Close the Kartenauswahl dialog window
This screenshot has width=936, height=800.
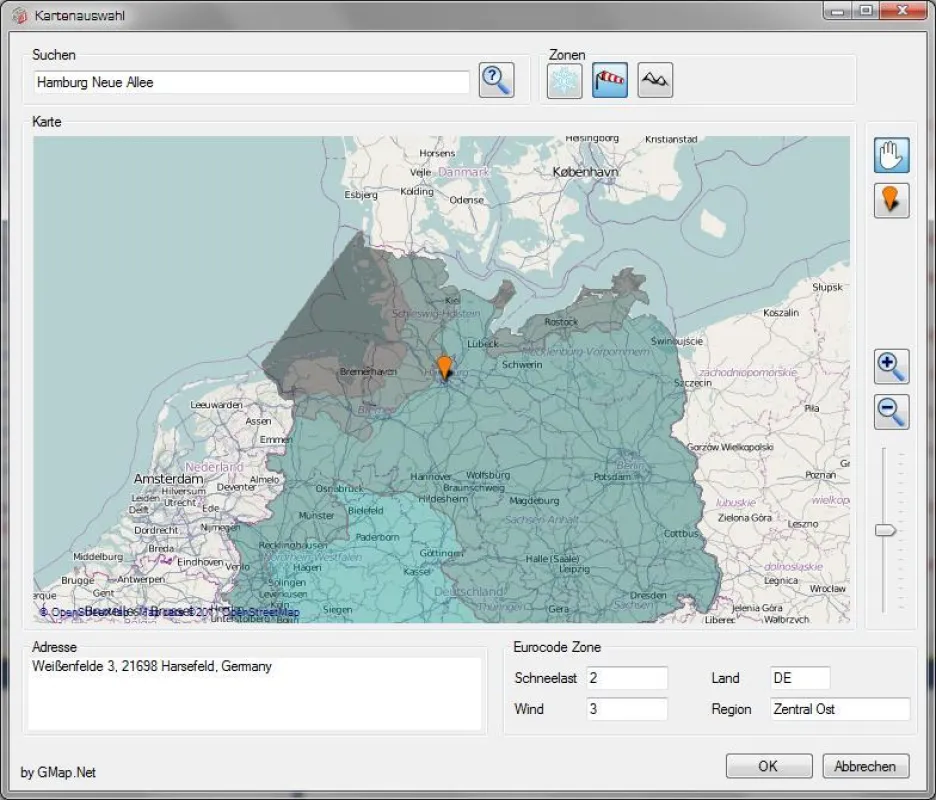903,11
